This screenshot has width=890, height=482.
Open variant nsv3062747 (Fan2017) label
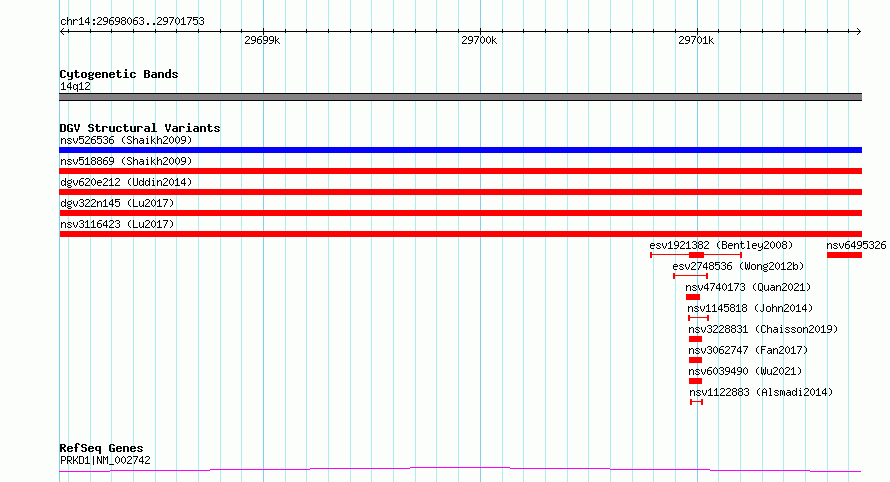748,350
